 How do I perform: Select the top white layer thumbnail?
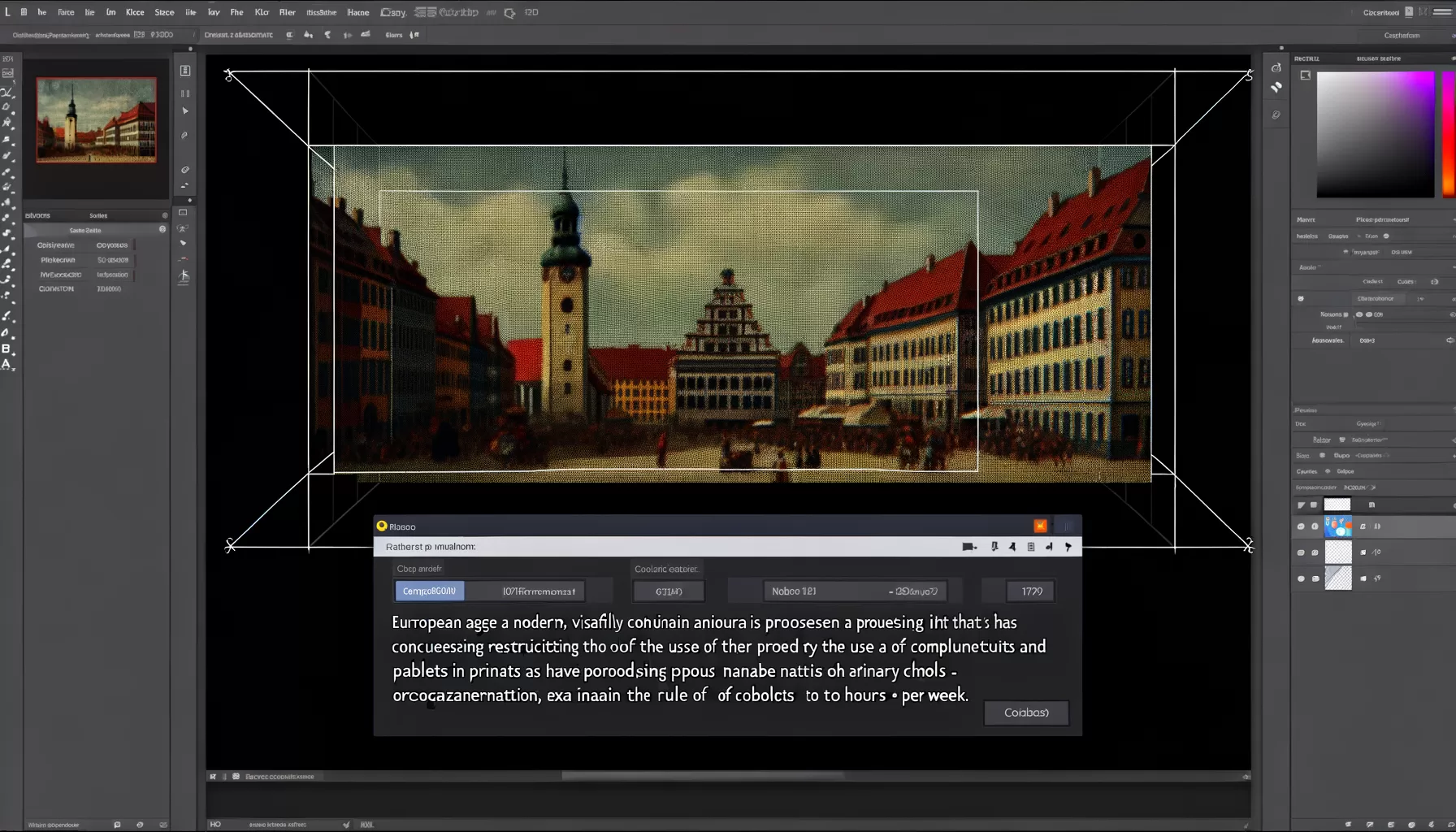[x=1337, y=505]
